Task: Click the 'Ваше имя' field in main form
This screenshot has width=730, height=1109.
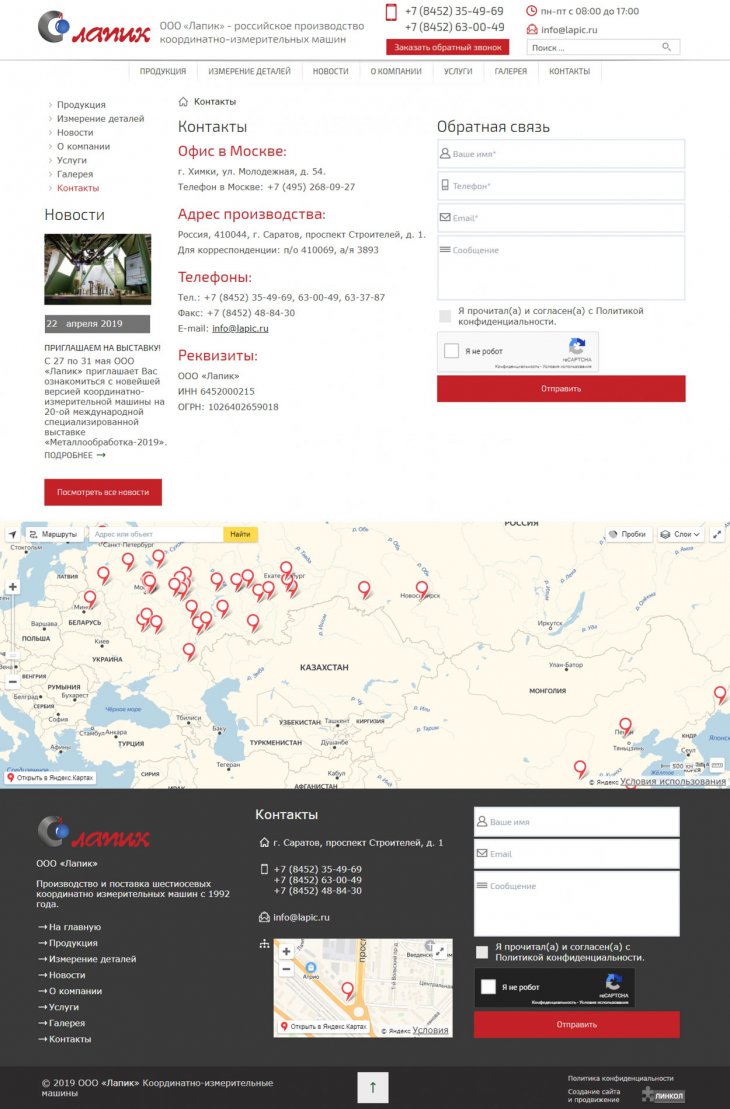Action: [561, 154]
